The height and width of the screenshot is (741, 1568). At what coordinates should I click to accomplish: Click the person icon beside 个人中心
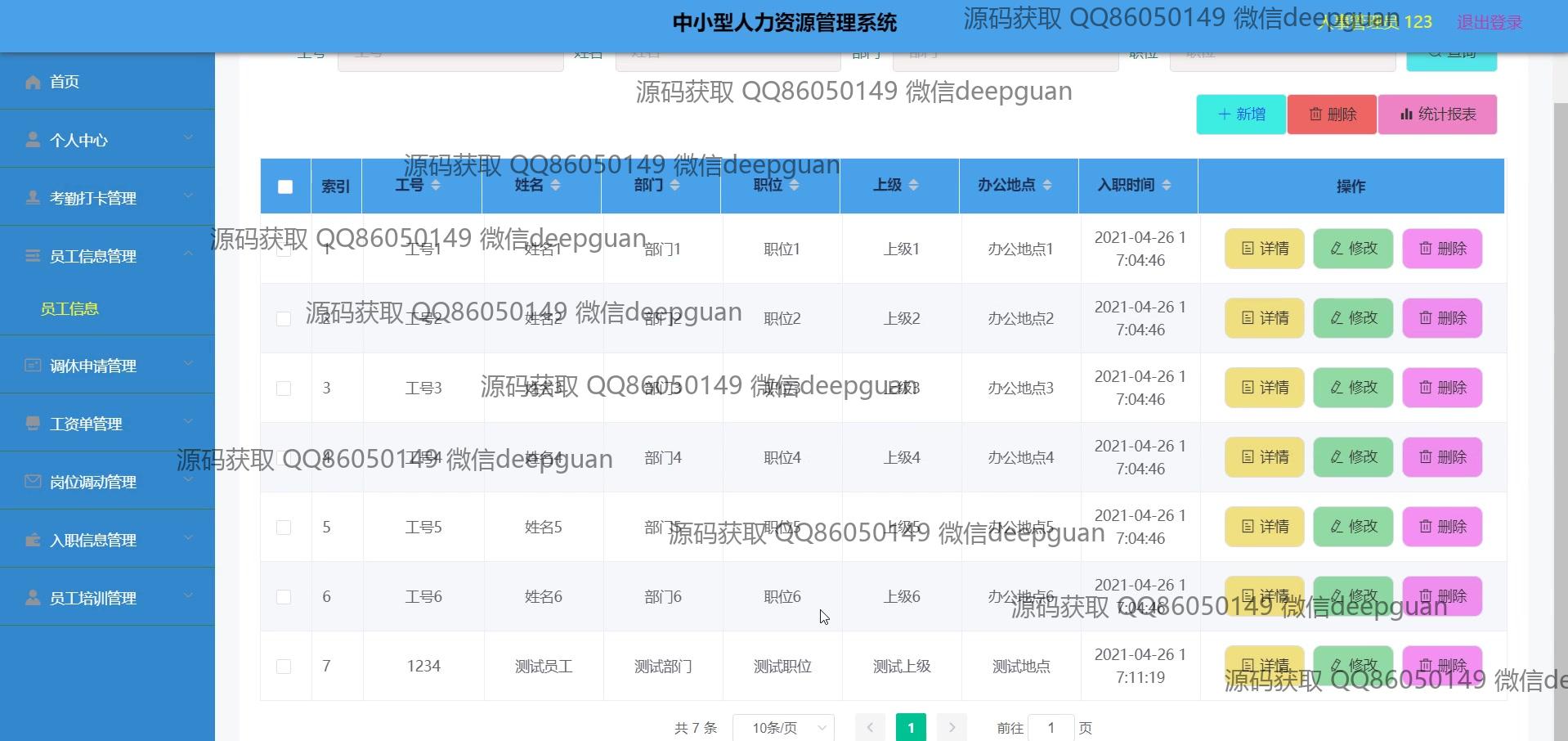pos(33,140)
